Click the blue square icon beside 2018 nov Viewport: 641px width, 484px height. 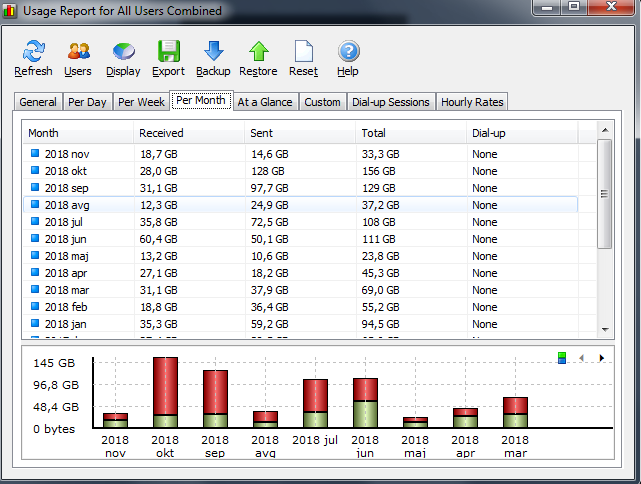35,153
